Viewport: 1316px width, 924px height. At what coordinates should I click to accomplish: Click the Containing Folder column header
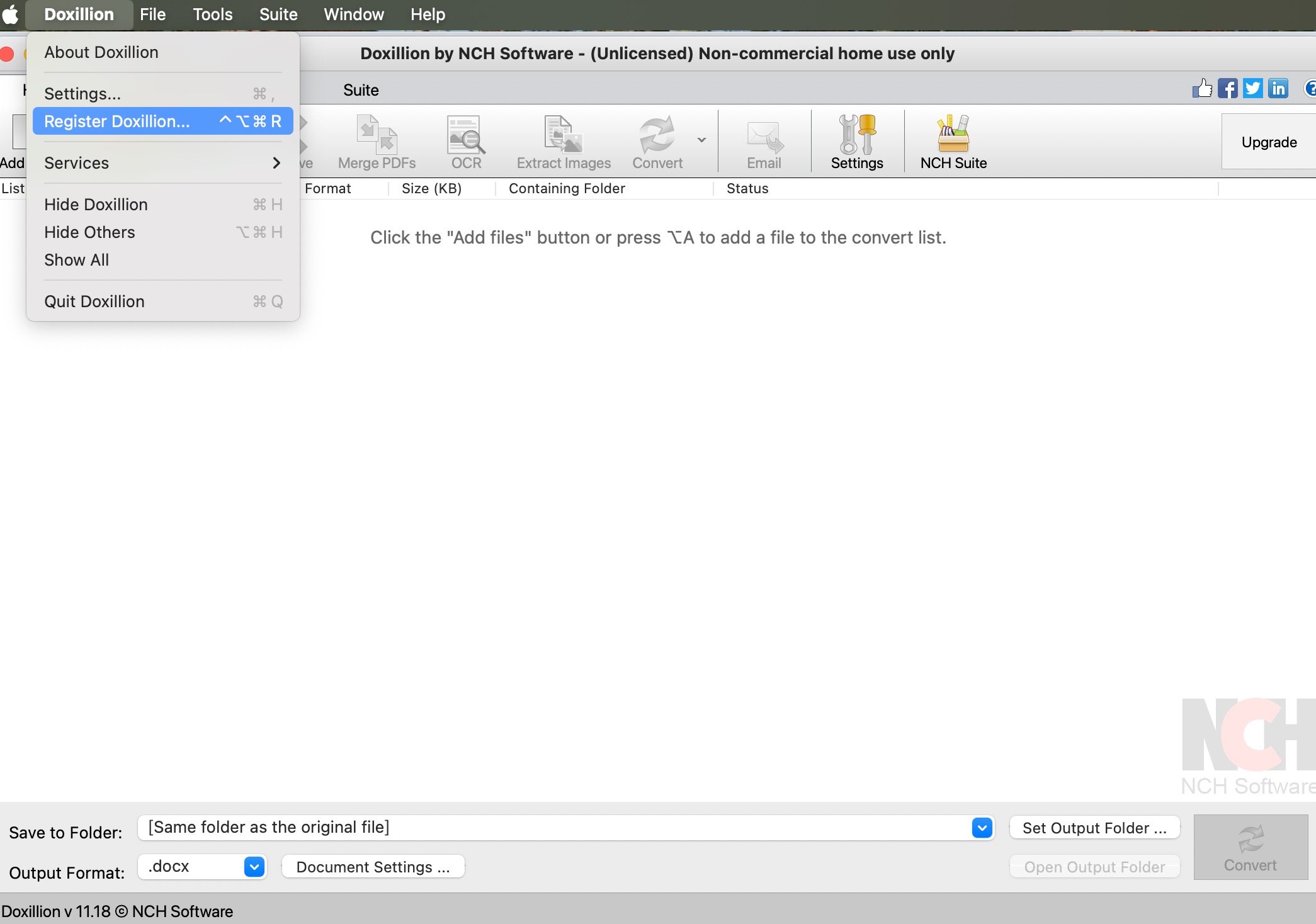(567, 188)
